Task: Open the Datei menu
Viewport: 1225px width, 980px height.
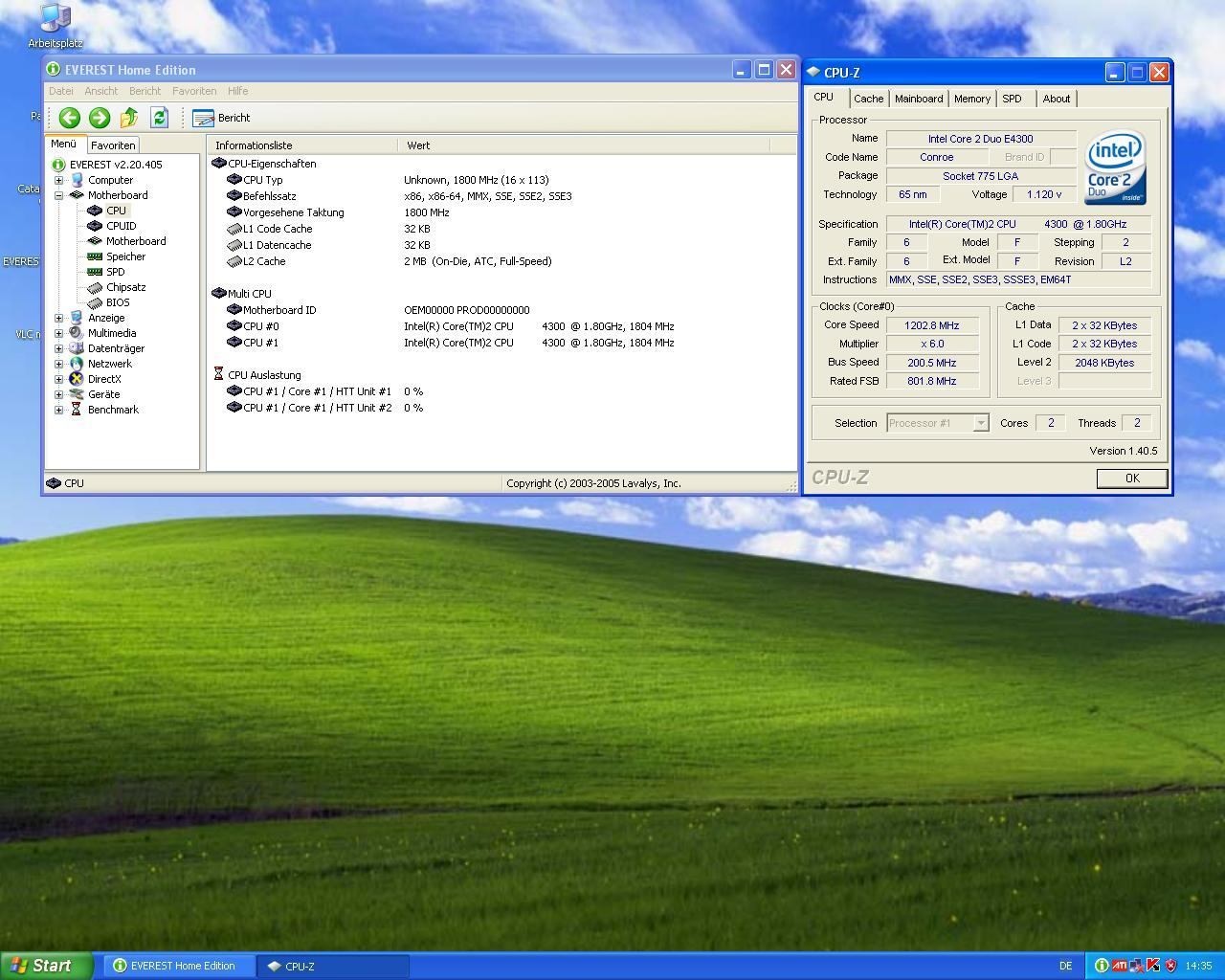Action: (60, 91)
